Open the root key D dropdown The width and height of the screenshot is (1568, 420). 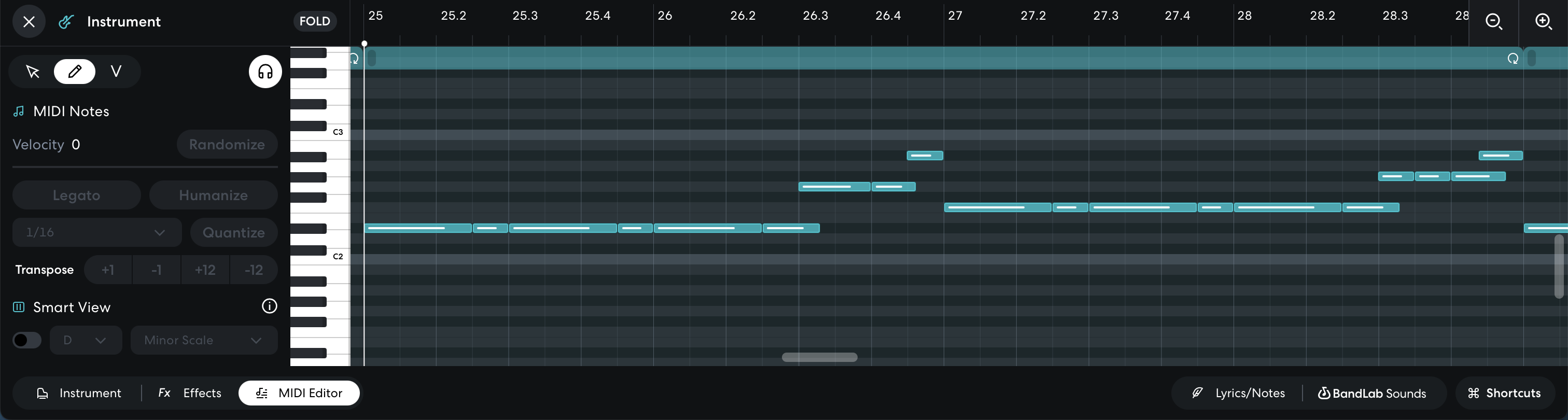(x=86, y=340)
